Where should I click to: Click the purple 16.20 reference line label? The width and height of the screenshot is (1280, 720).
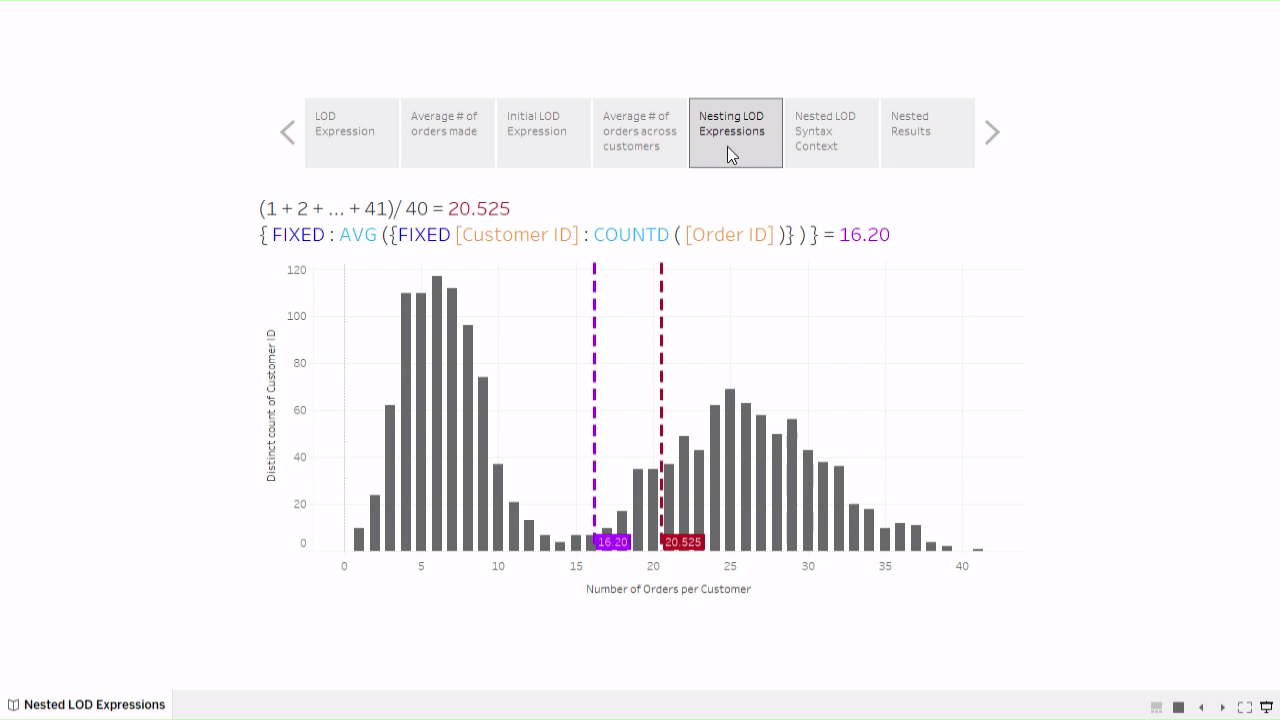tap(613, 542)
